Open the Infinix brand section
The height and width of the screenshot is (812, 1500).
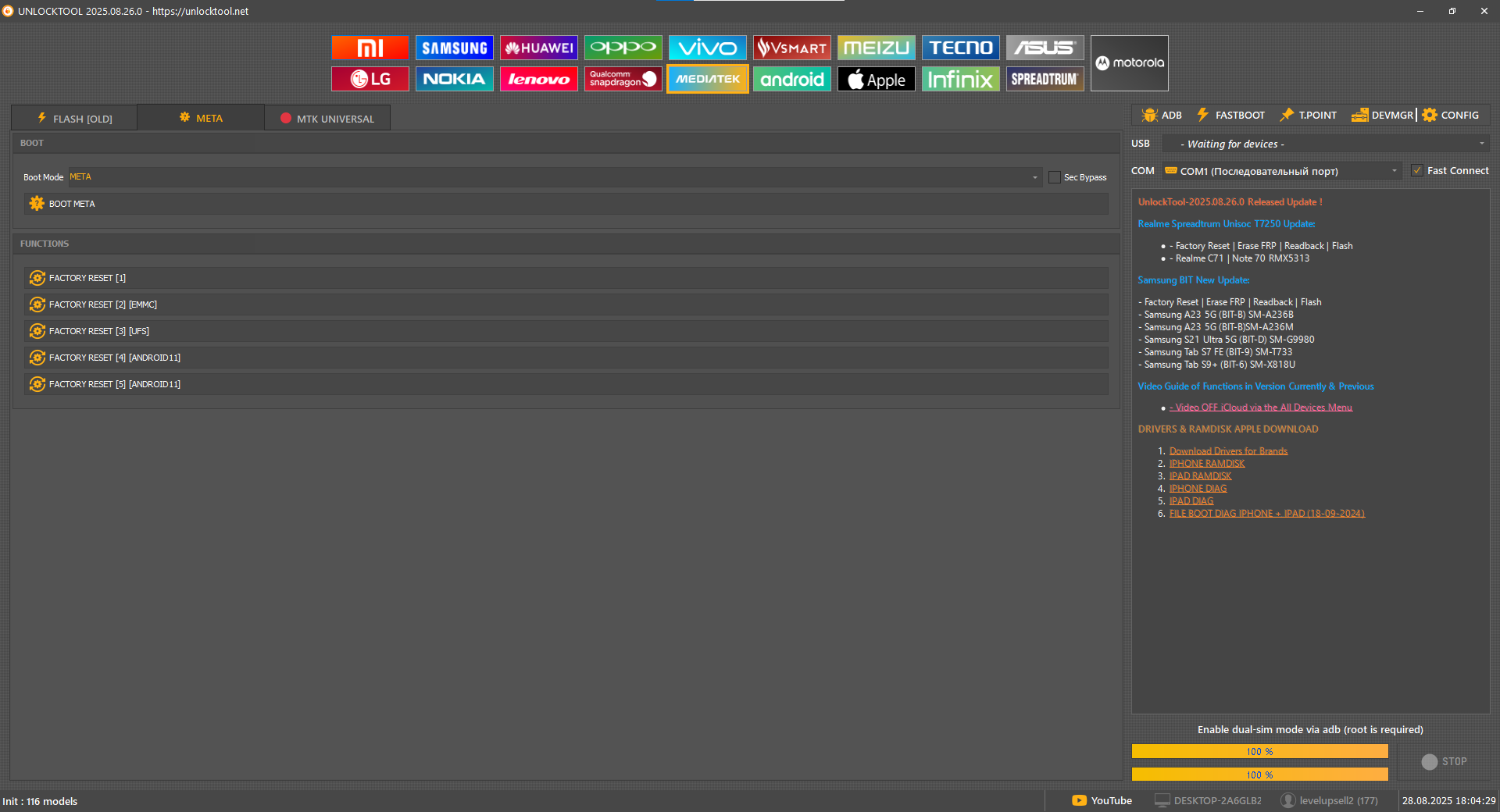click(960, 79)
